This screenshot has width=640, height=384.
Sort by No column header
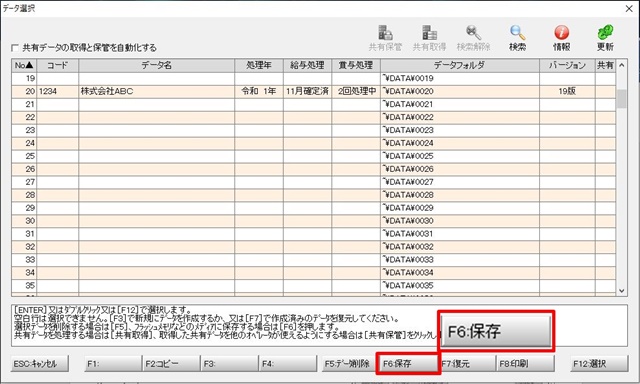click(x=24, y=65)
